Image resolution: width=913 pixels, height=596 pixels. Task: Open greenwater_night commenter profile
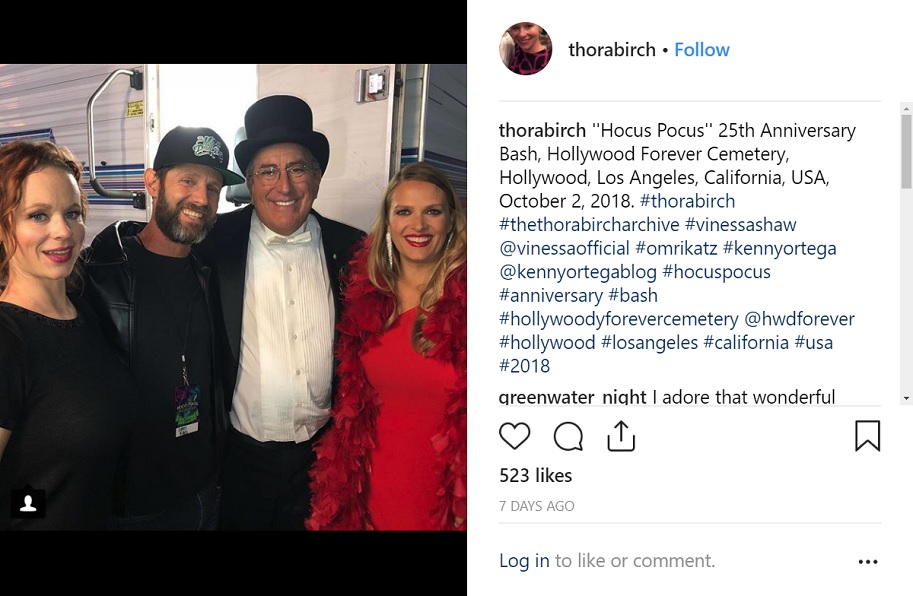click(572, 397)
